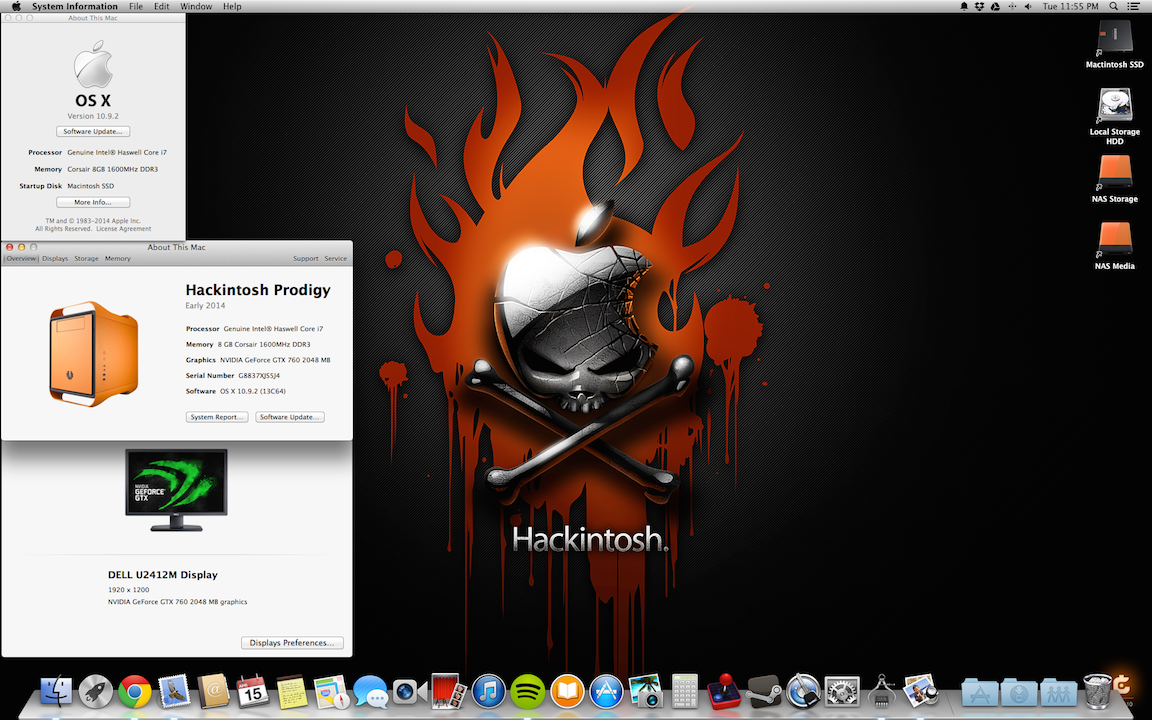This screenshot has width=1152, height=720.
Task: Click the Dell monitor thumbnail image
Action: (176, 490)
